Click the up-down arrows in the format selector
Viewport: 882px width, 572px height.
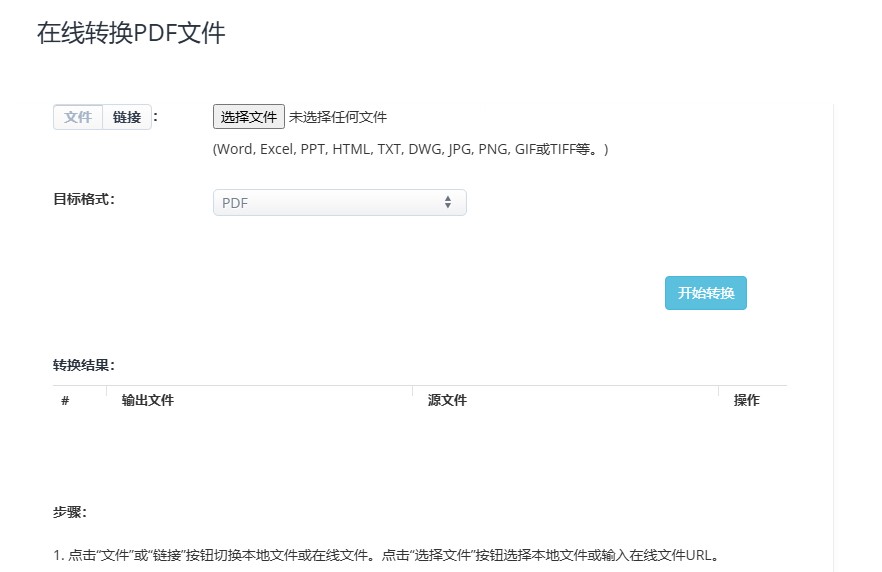pos(448,203)
